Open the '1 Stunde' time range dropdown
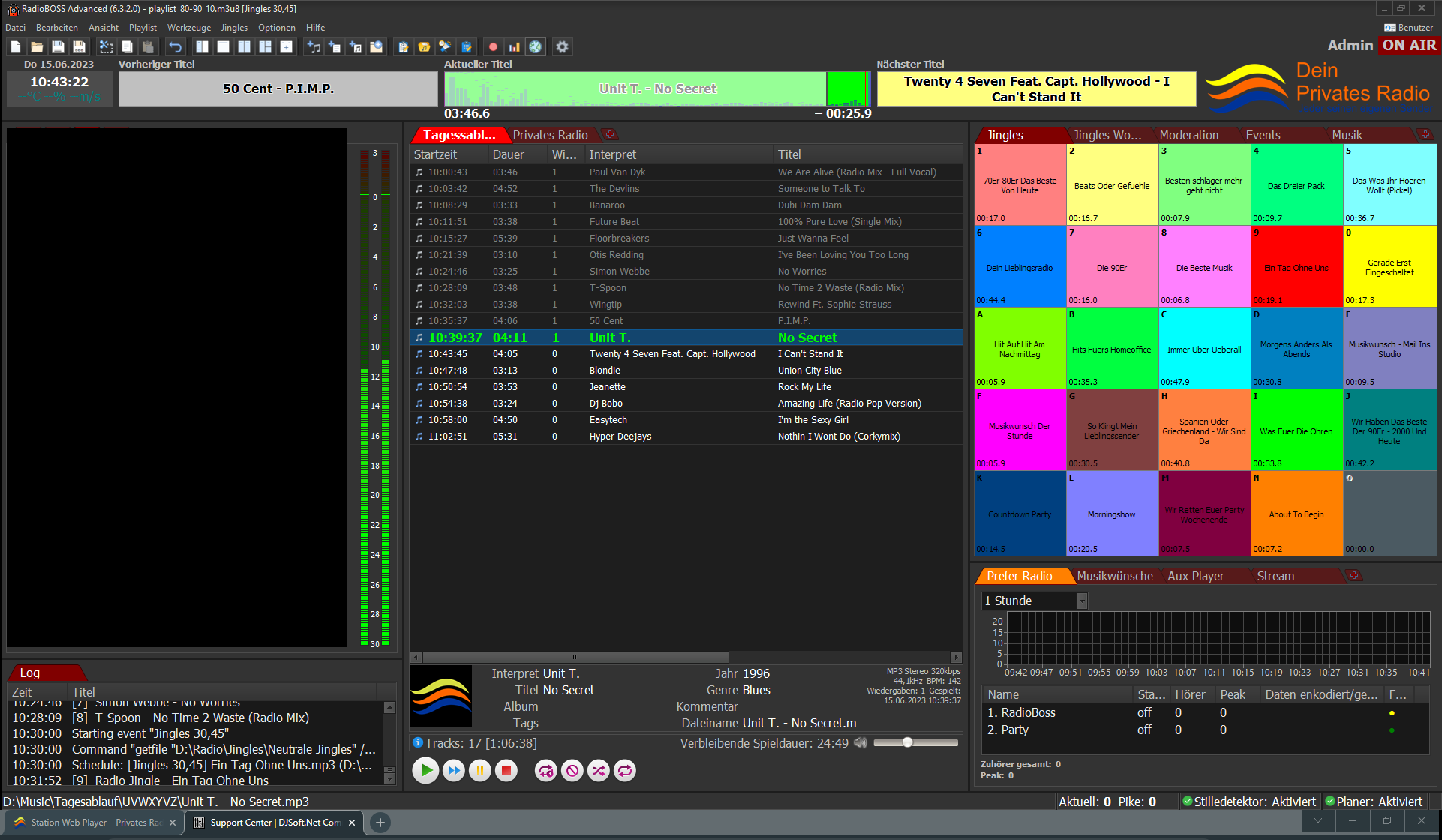Screen dimensions: 1442x840 [x=1035, y=601]
